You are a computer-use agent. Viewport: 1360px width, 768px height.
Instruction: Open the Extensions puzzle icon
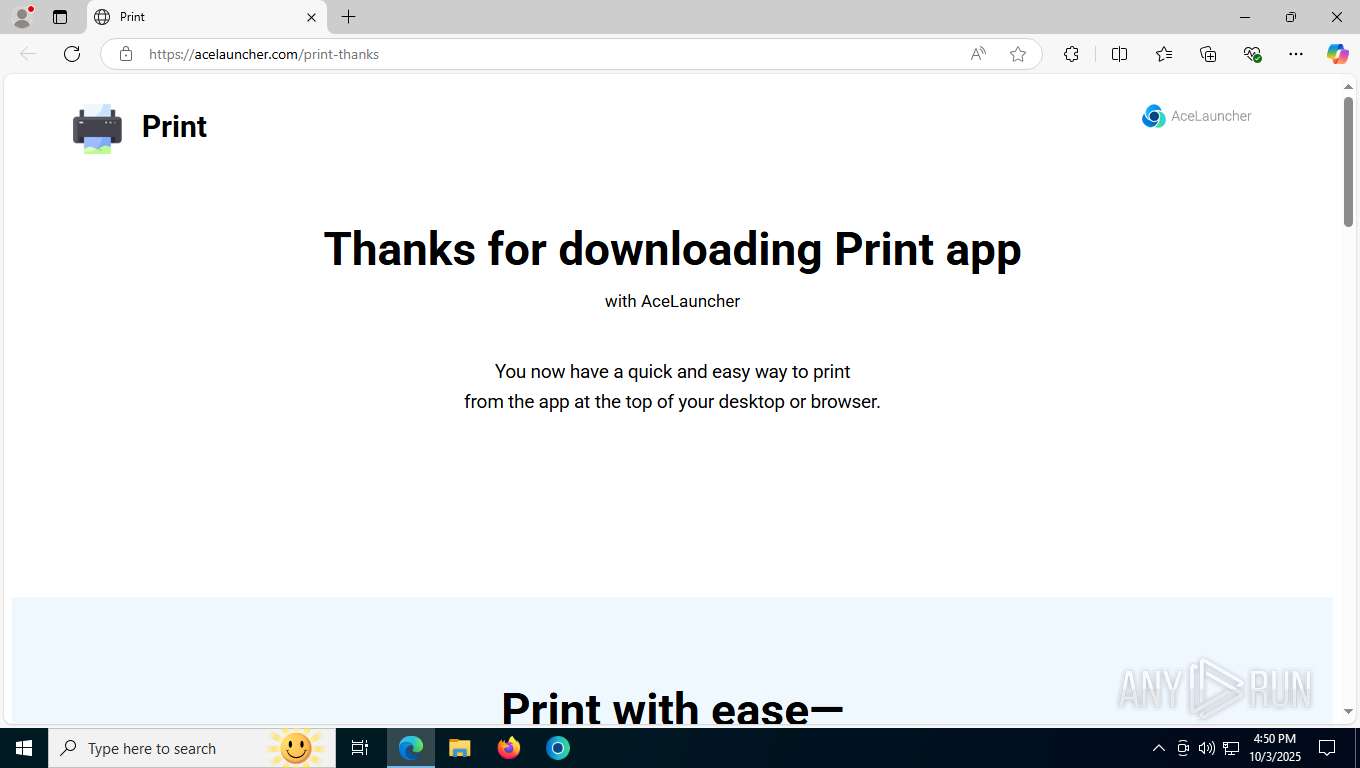[1071, 54]
